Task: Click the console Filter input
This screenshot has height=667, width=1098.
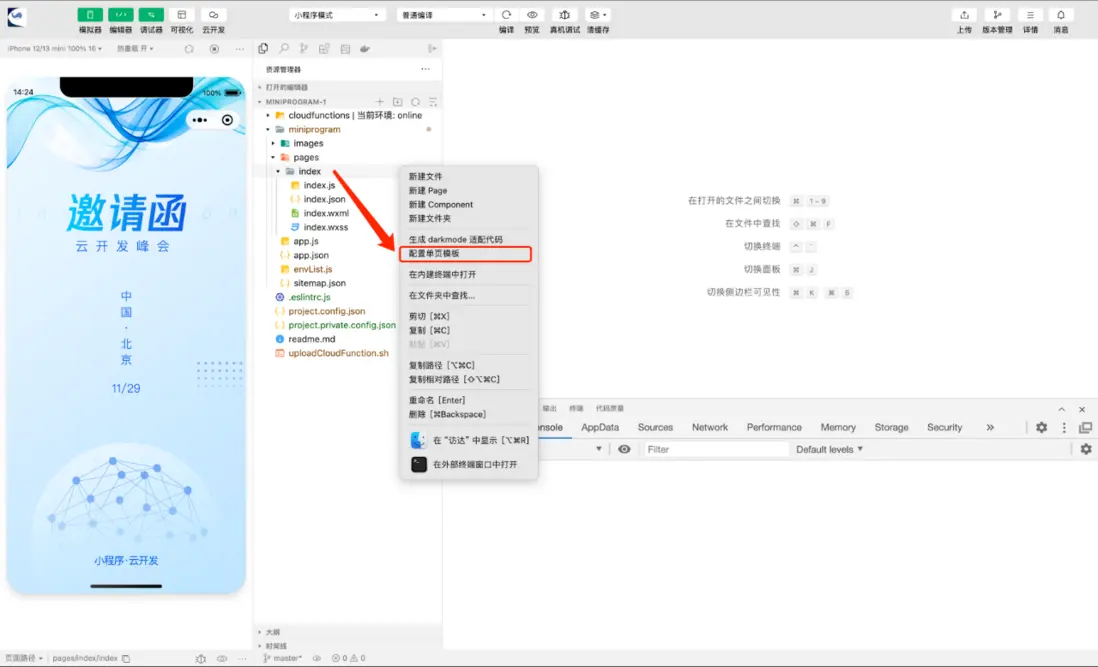Action: (716, 449)
